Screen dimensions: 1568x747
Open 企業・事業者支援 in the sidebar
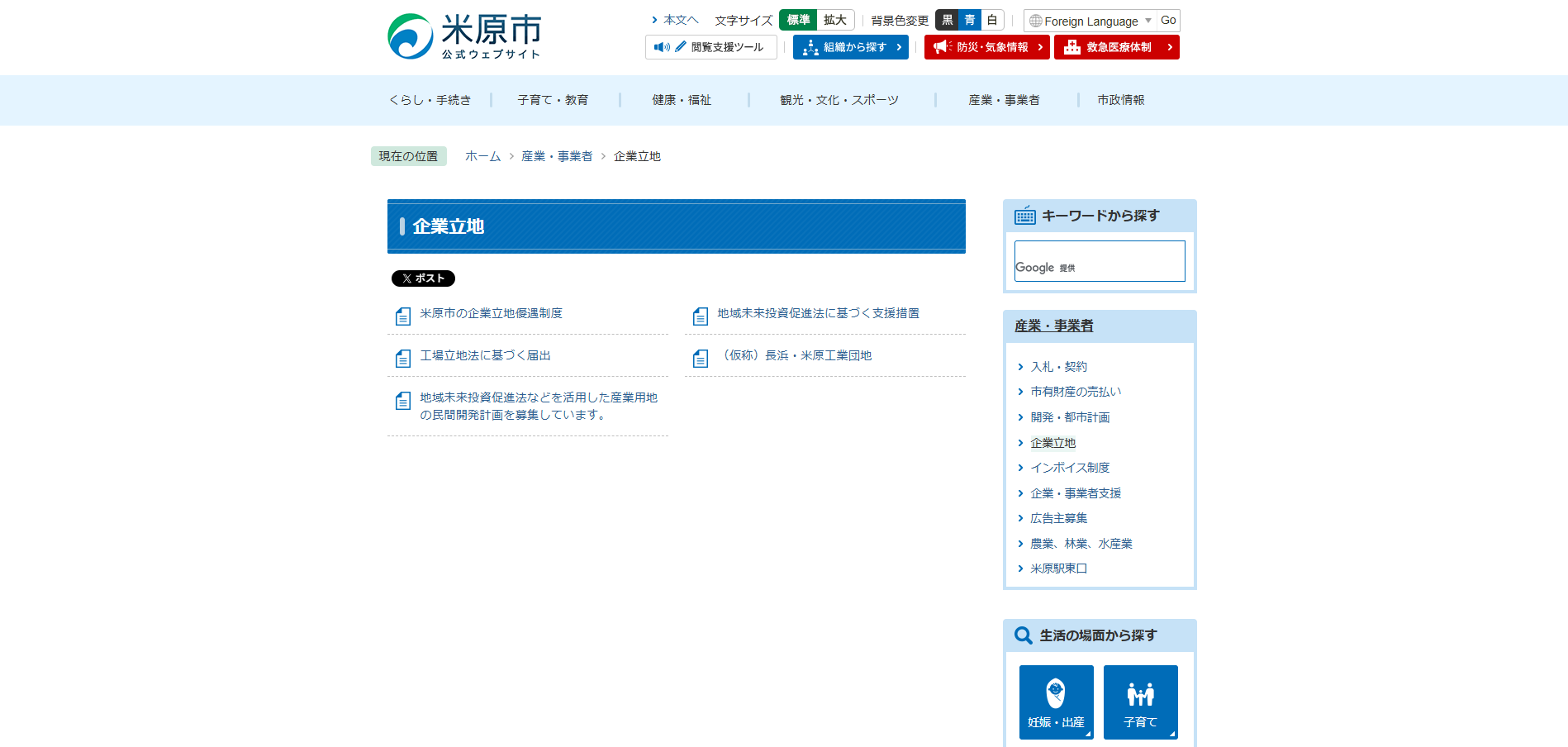tap(1076, 493)
